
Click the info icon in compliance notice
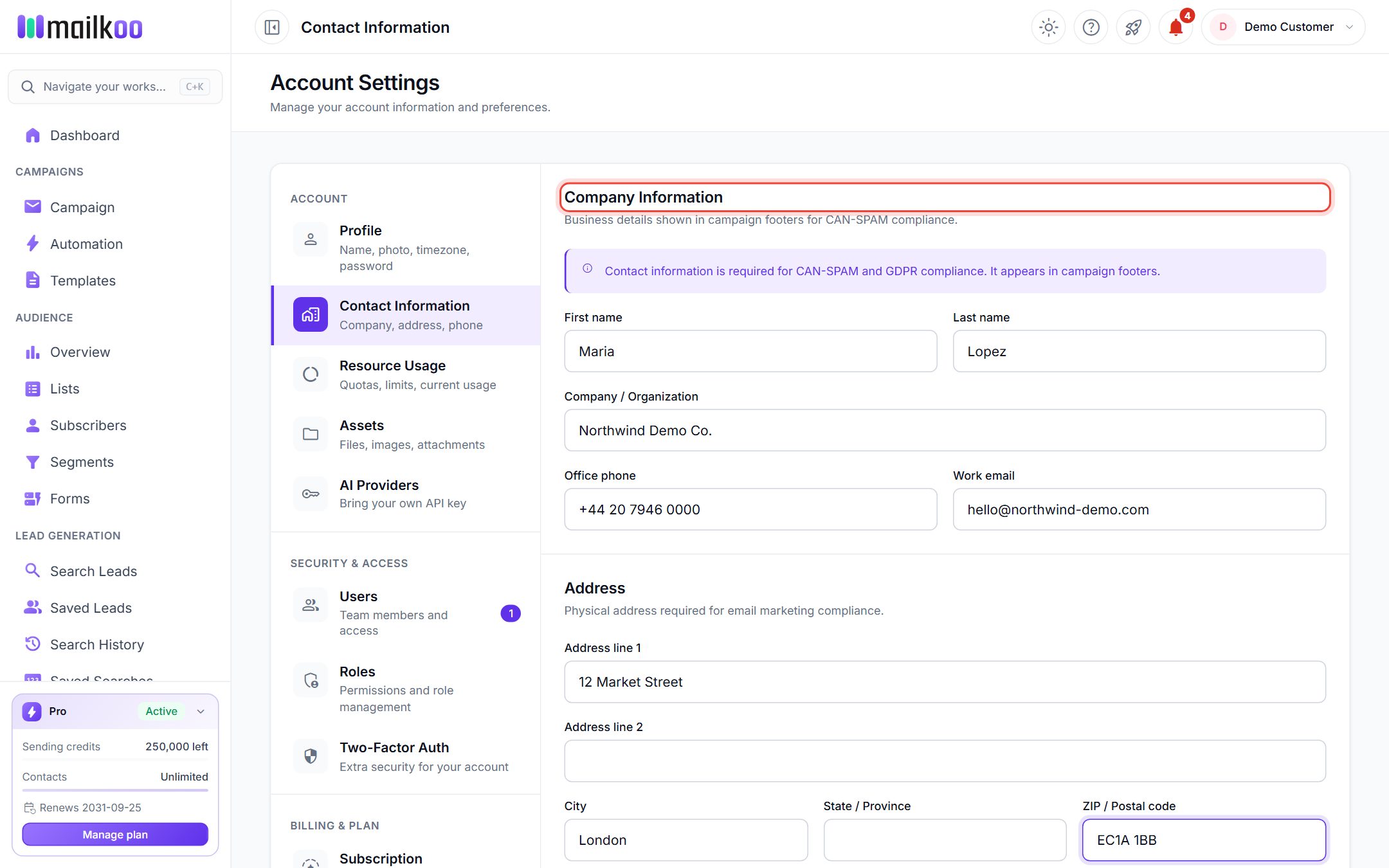pos(587,269)
